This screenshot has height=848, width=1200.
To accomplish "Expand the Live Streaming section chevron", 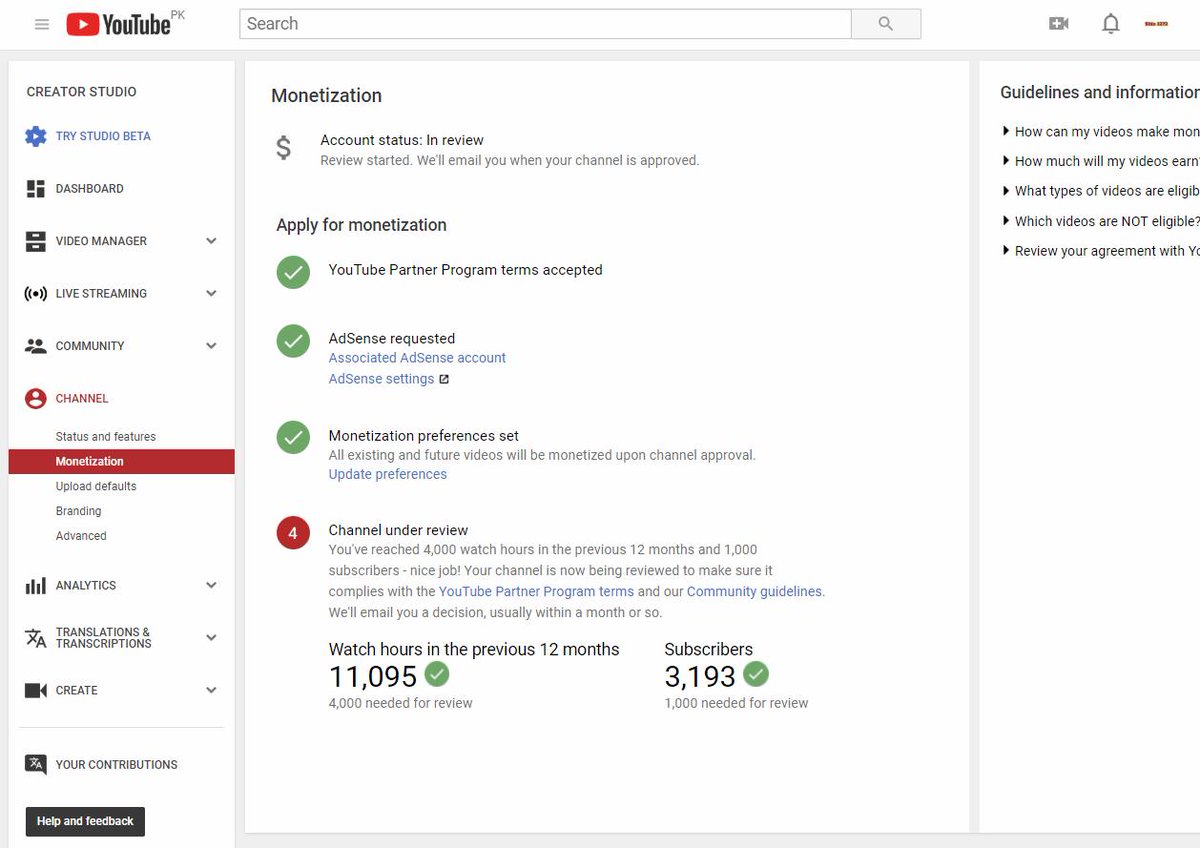I will click(x=211, y=294).
